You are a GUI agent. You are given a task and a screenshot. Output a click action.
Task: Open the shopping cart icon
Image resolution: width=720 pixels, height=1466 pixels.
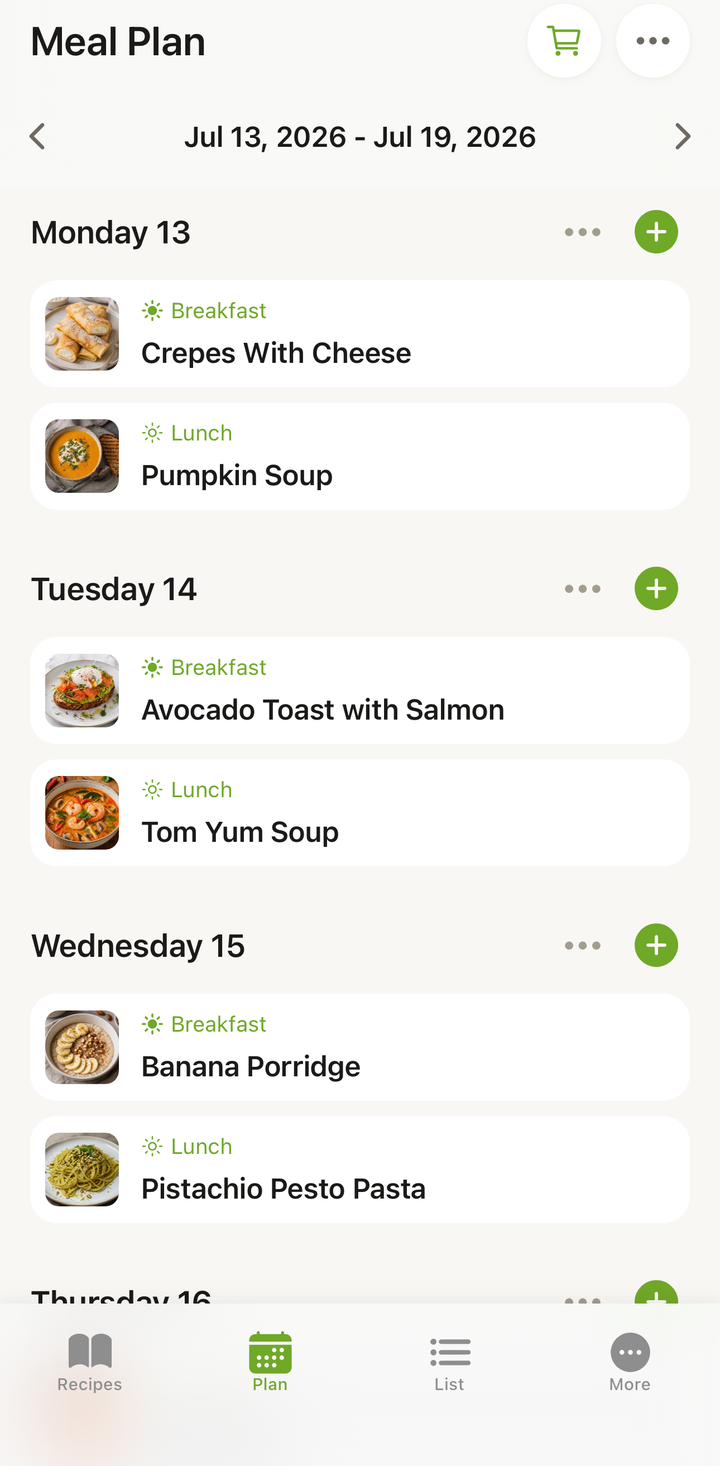pos(564,41)
